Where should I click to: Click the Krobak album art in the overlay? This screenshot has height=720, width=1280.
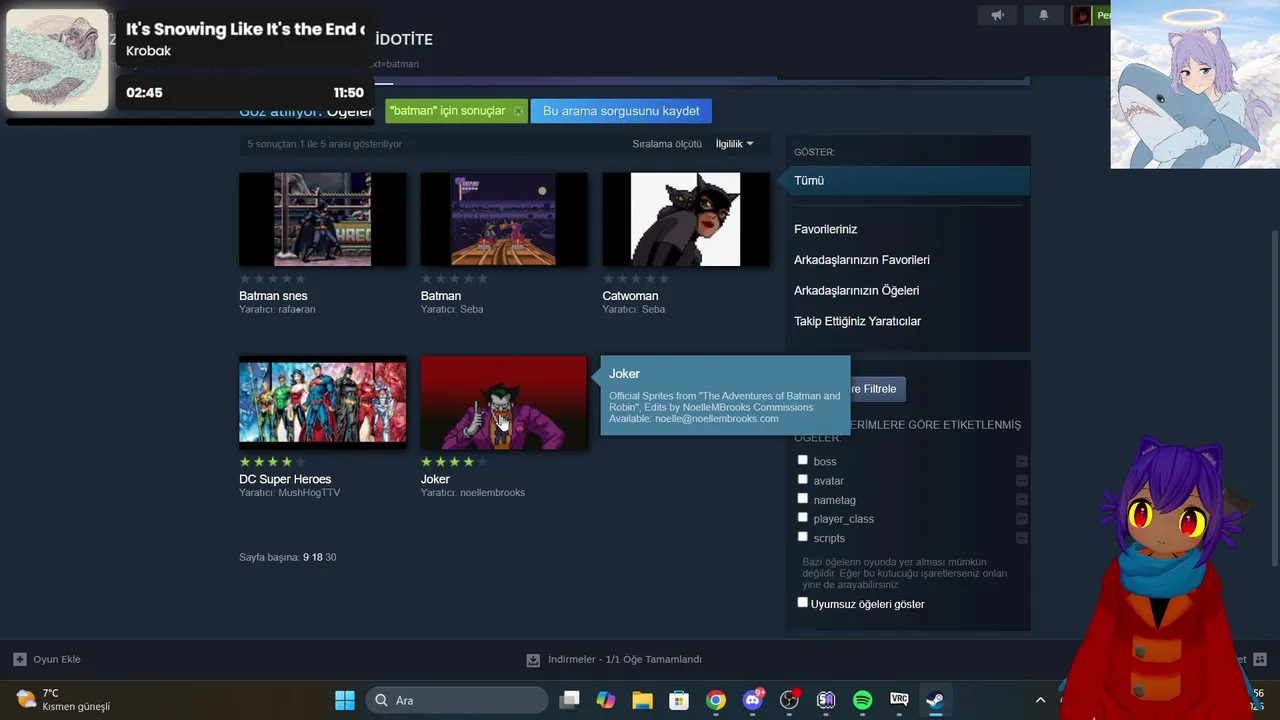(57, 61)
